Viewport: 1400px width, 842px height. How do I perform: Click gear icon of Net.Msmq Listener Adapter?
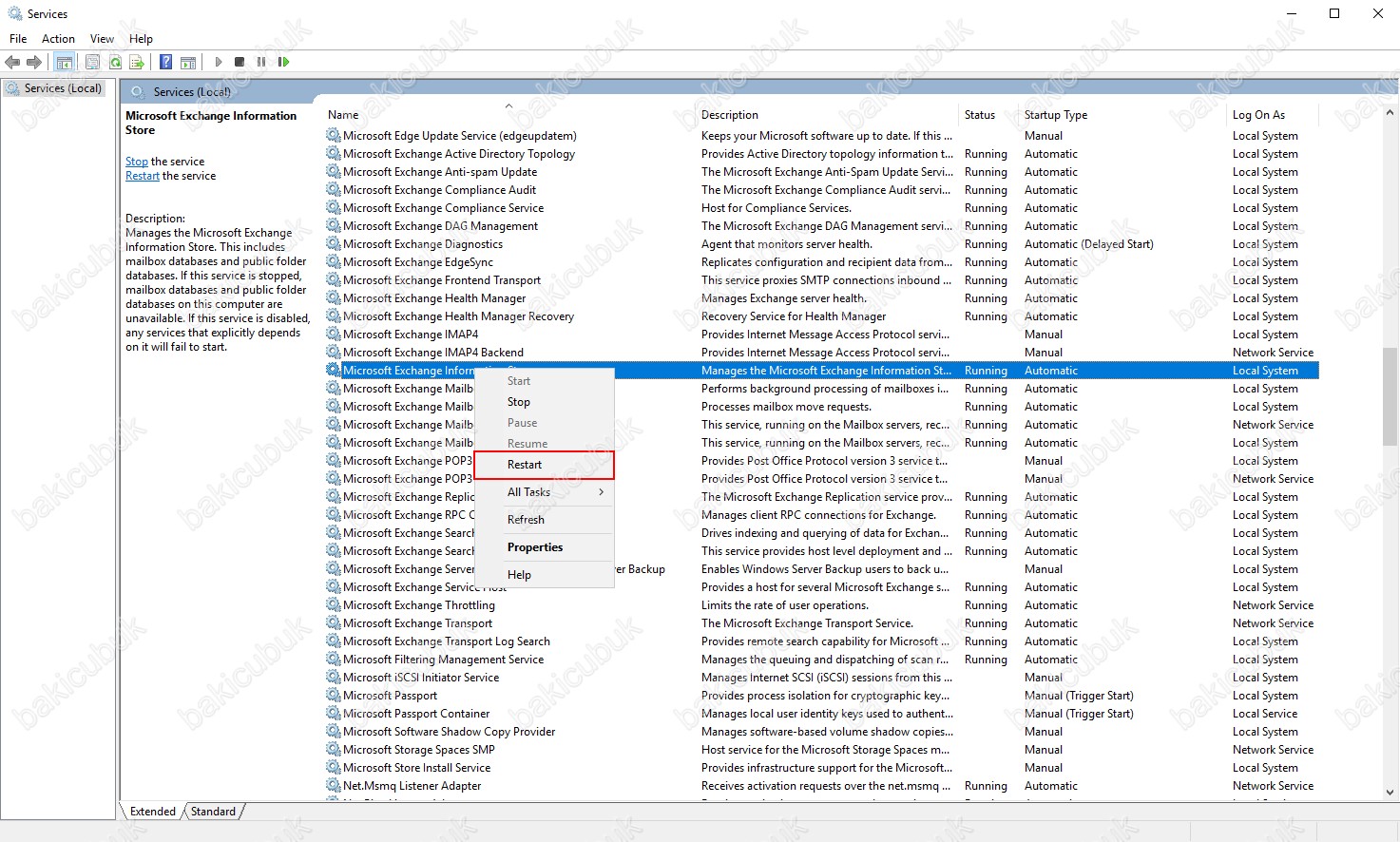click(x=333, y=786)
